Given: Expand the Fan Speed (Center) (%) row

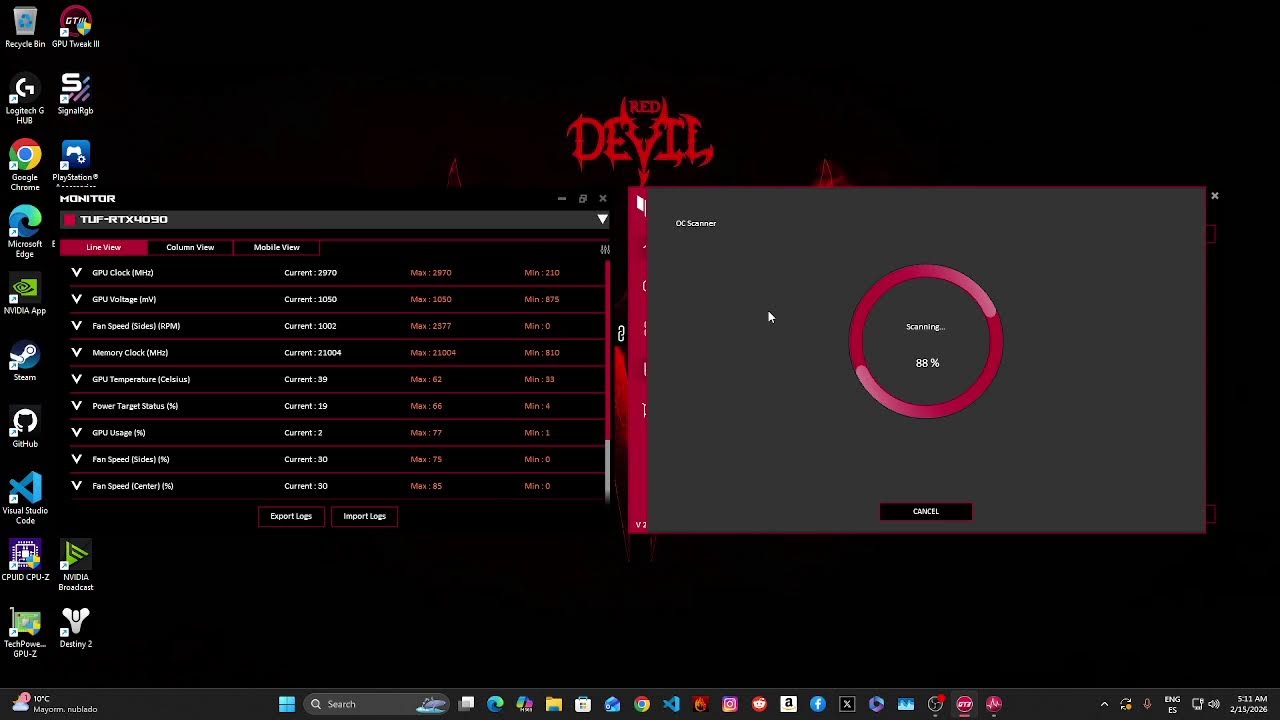Looking at the screenshot, I should [76, 486].
